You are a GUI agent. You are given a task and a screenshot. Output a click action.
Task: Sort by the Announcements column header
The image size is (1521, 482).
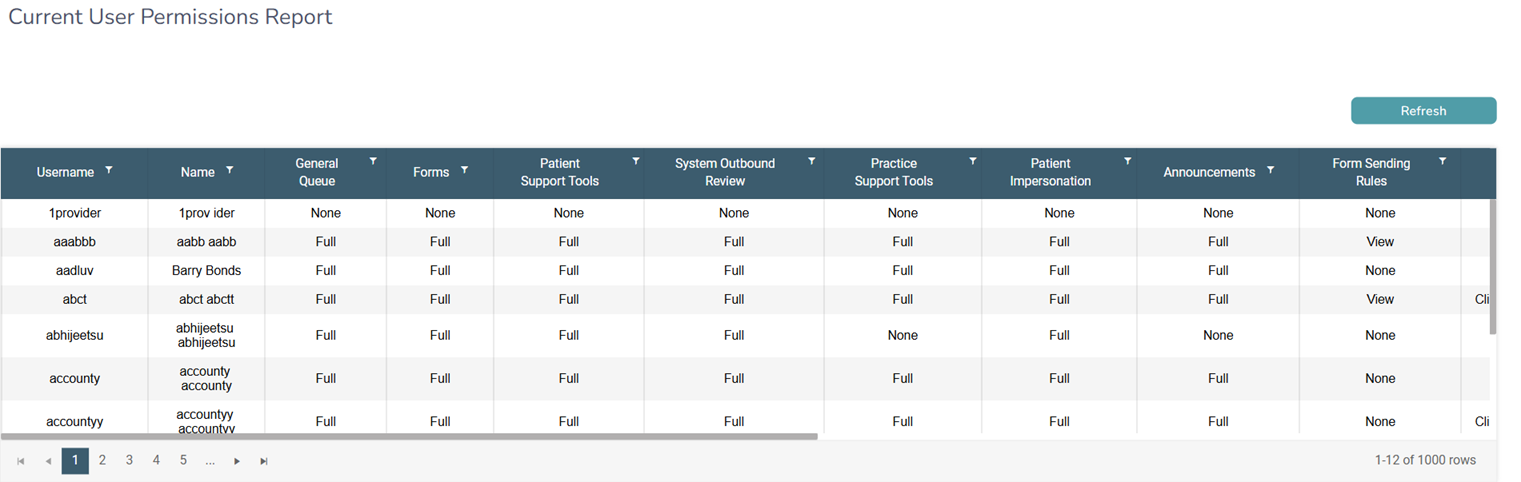pyautogui.click(x=1209, y=172)
